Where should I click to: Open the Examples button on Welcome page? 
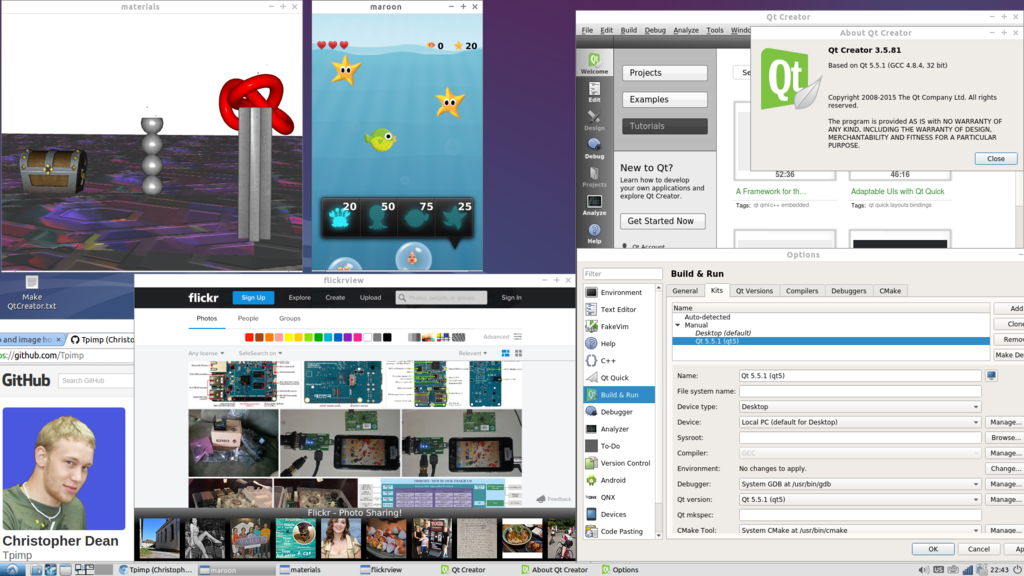click(665, 99)
